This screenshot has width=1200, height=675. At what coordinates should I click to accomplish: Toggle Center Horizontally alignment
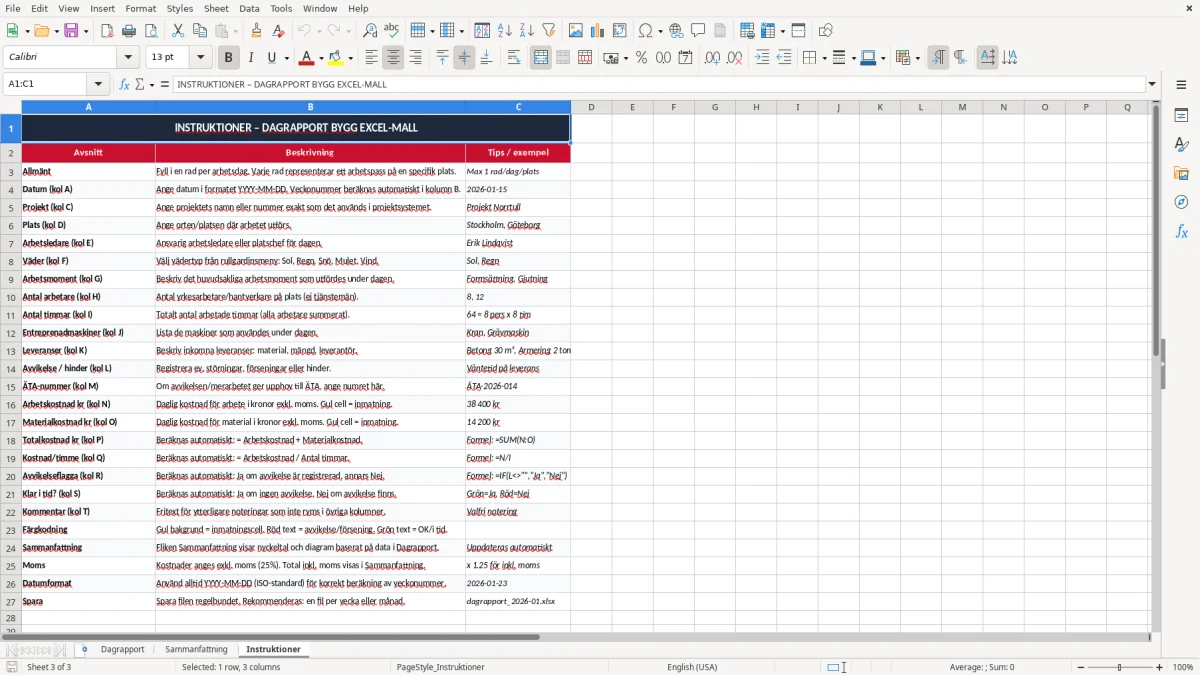coord(393,58)
